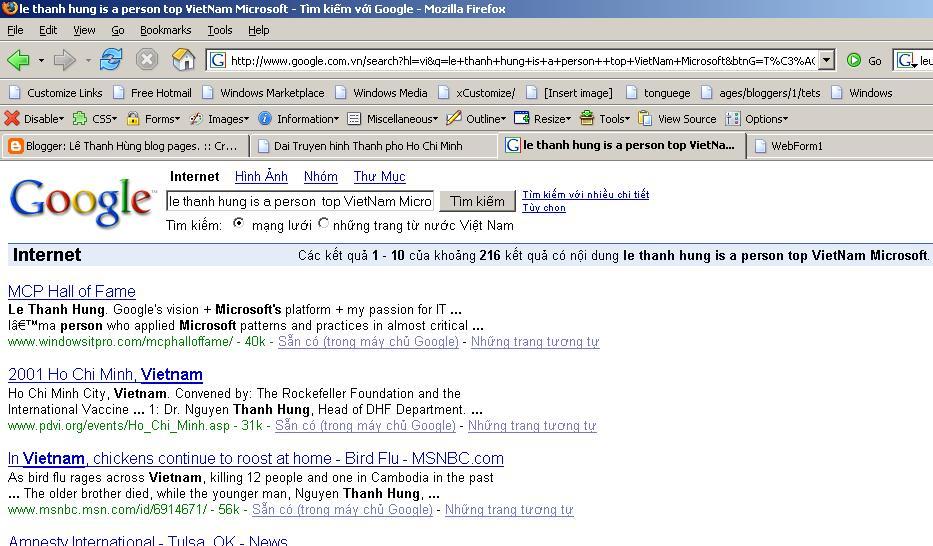The width and height of the screenshot is (933, 546).
Task: Expand the Information dropdown menu
Action: pyautogui.click(x=336, y=119)
